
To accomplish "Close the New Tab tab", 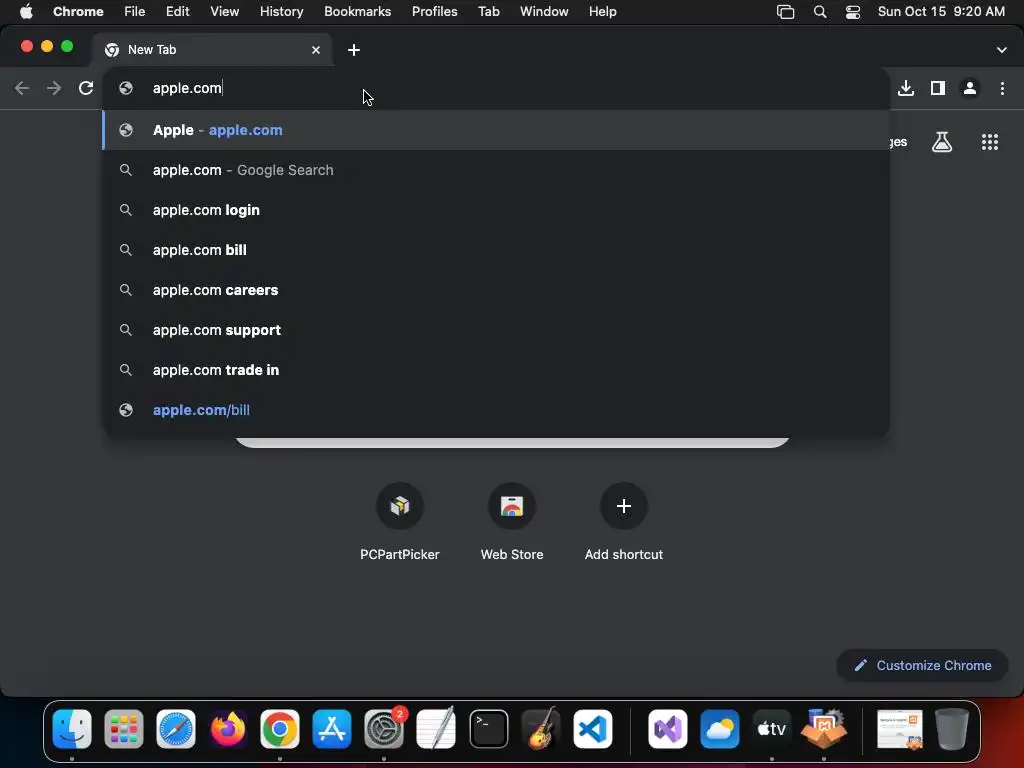I will (x=316, y=50).
